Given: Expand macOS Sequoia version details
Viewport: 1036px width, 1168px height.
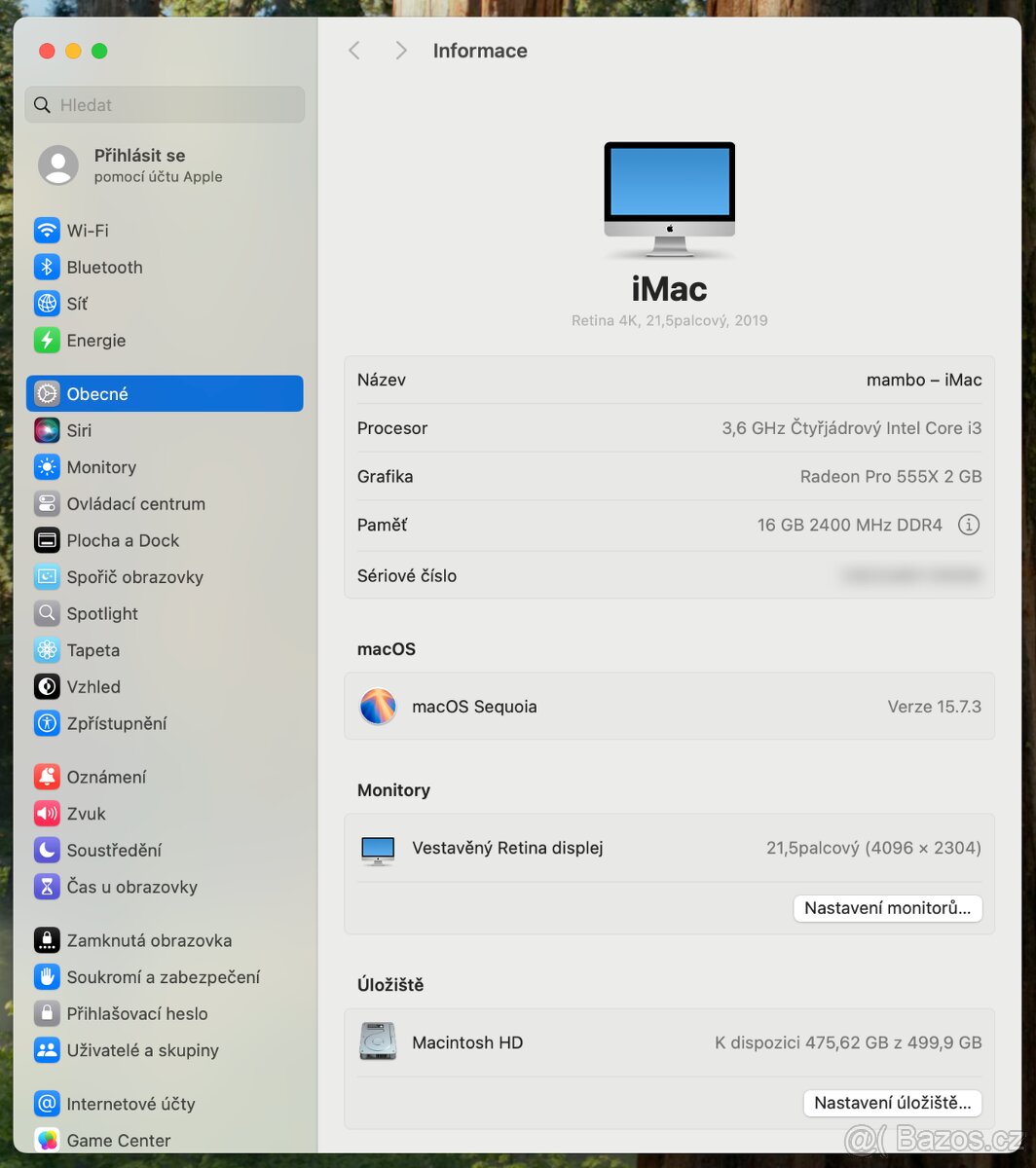Looking at the screenshot, I should click(669, 707).
